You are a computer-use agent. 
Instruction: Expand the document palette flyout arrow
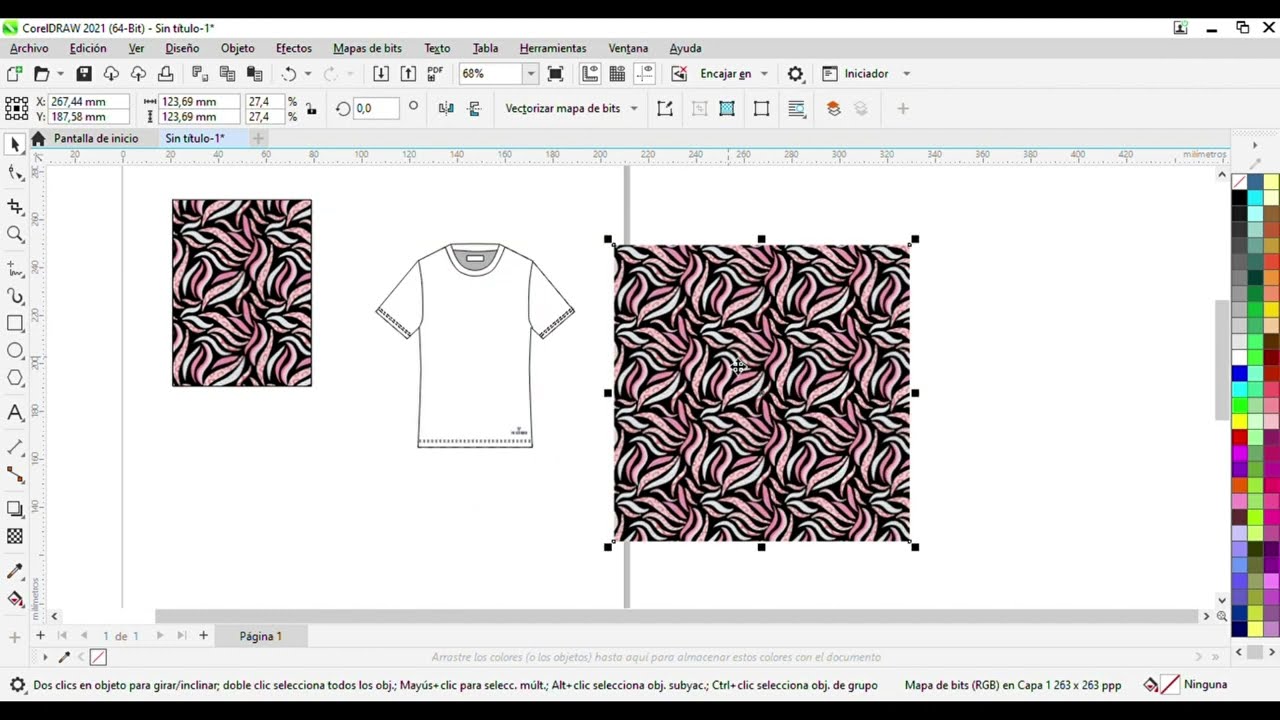pos(45,657)
